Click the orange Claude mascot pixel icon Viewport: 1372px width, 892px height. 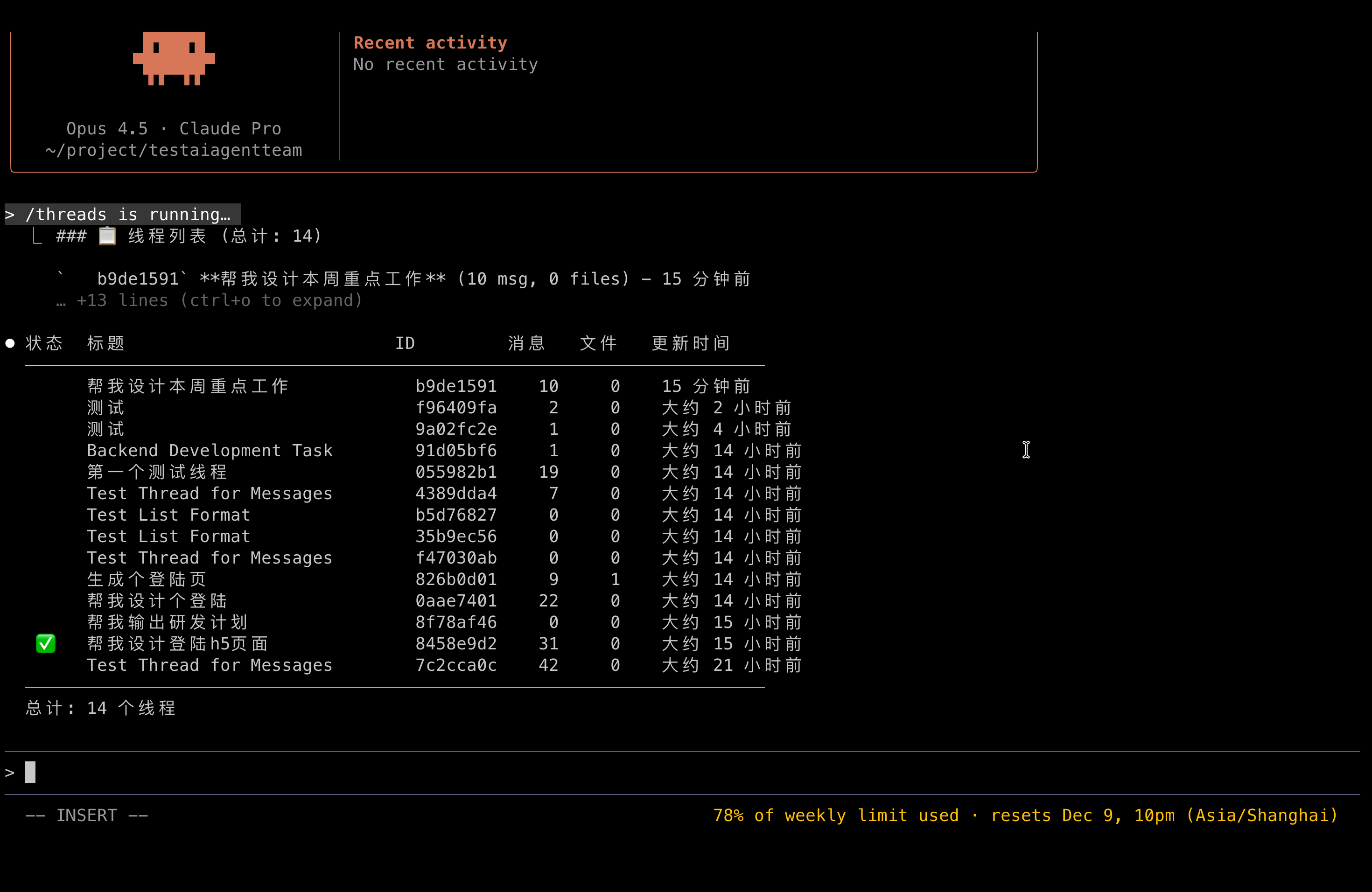174,58
